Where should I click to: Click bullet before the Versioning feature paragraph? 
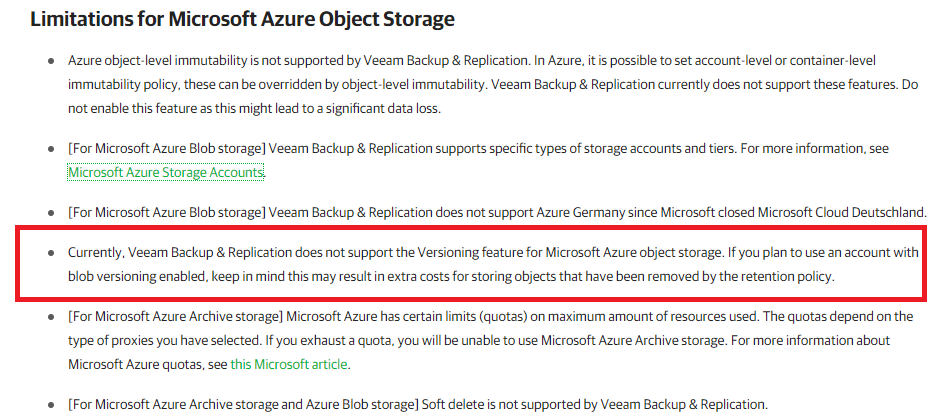51,253
